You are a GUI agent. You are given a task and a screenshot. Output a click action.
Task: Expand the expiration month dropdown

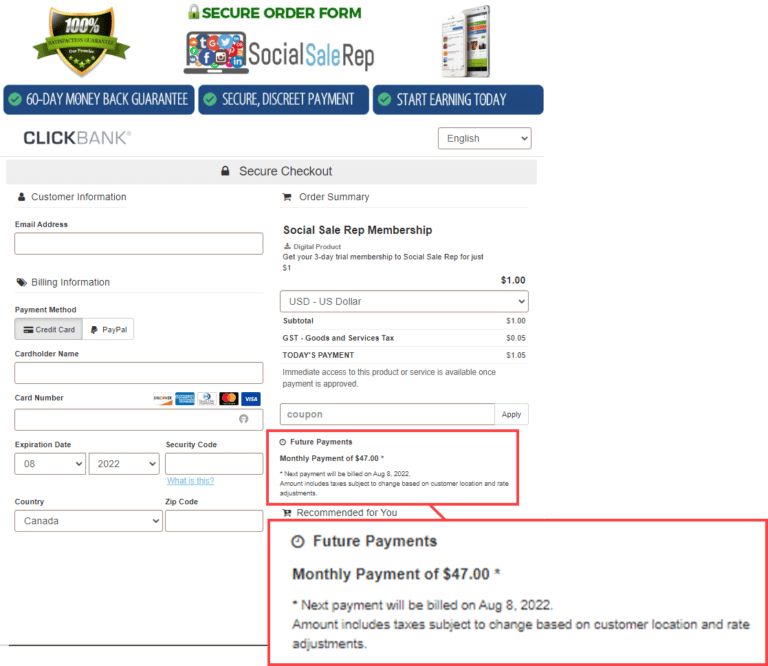pyautogui.click(x=50, y=464)
